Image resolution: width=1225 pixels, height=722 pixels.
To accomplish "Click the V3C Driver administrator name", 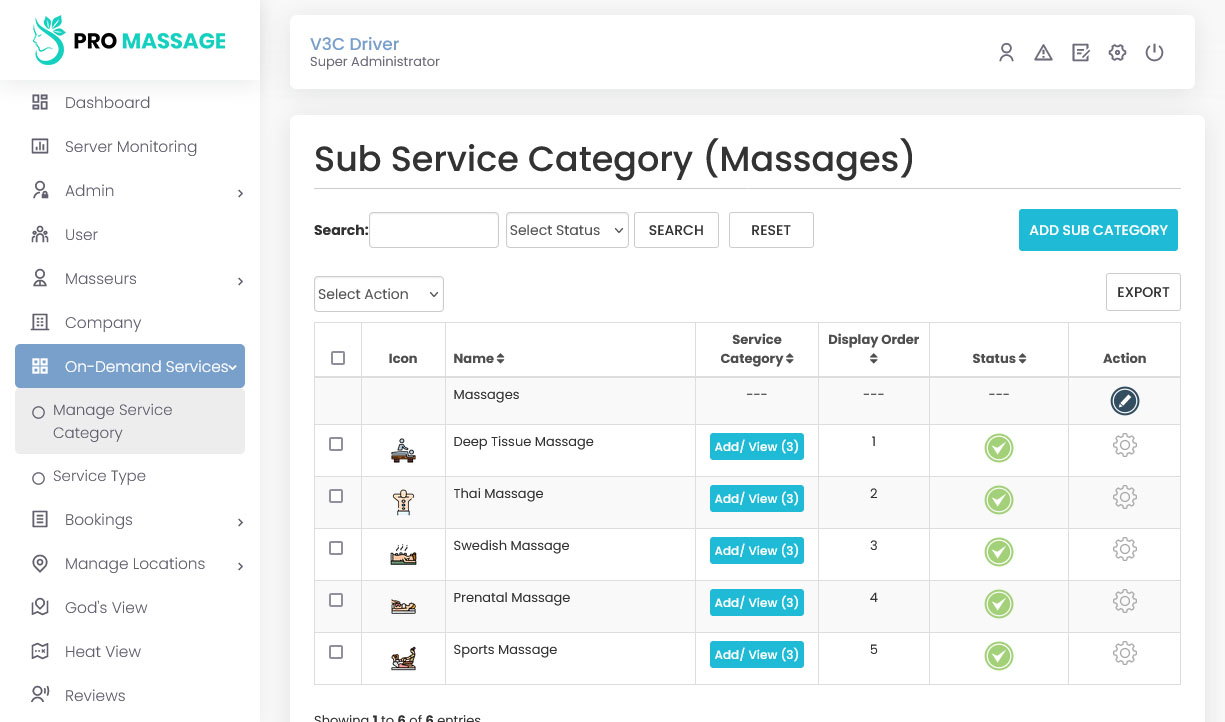I will point(354,44).
